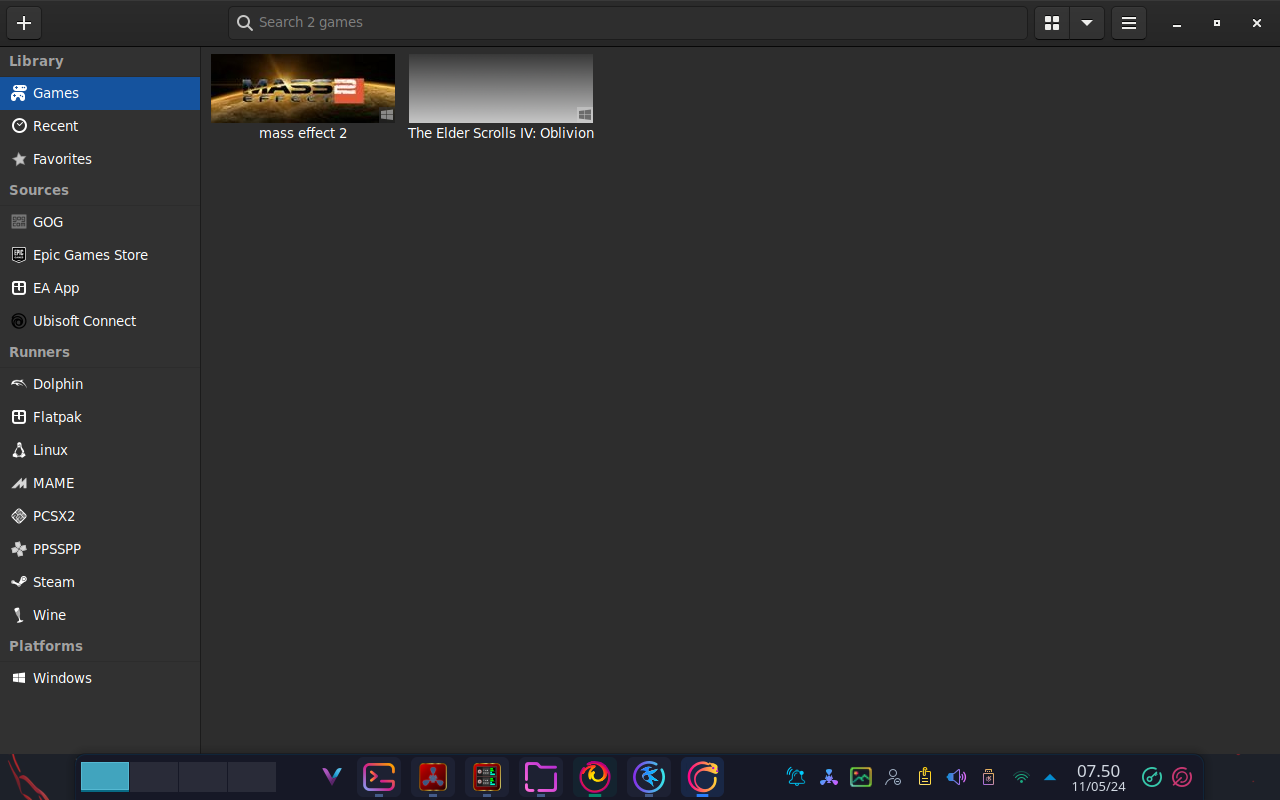
Task: Choose the Wine runner
Action: (x=100, y=615)
